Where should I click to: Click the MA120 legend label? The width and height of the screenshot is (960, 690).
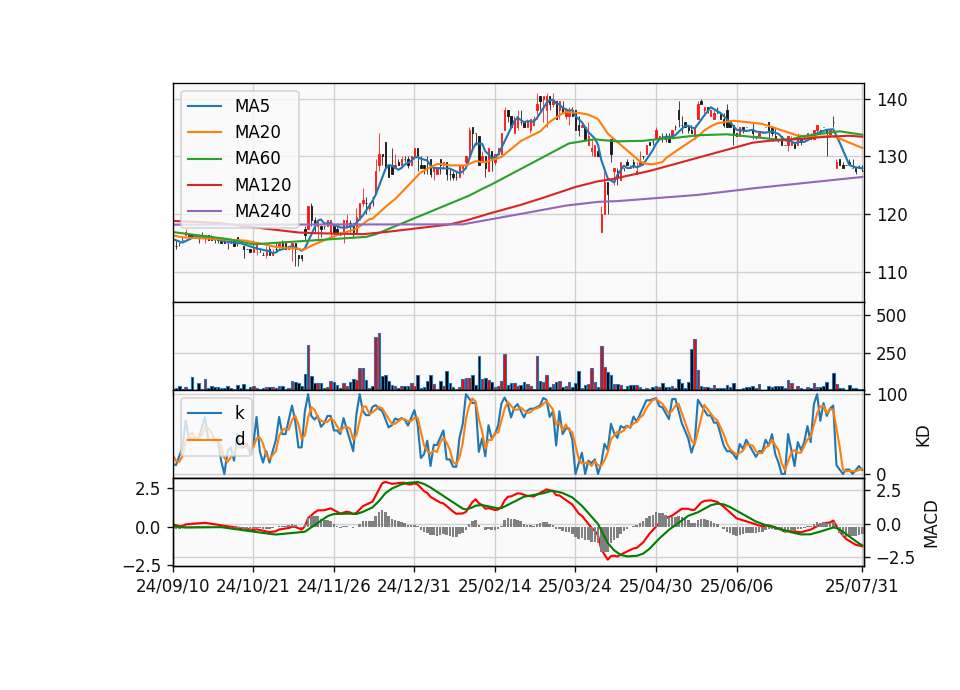pyautogui.click(x=263, y=185)
